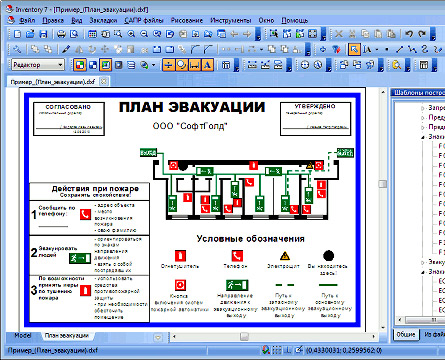Click the Zoom In magnifier icon
The image size is (445, 360).
[x=131, y=34]
